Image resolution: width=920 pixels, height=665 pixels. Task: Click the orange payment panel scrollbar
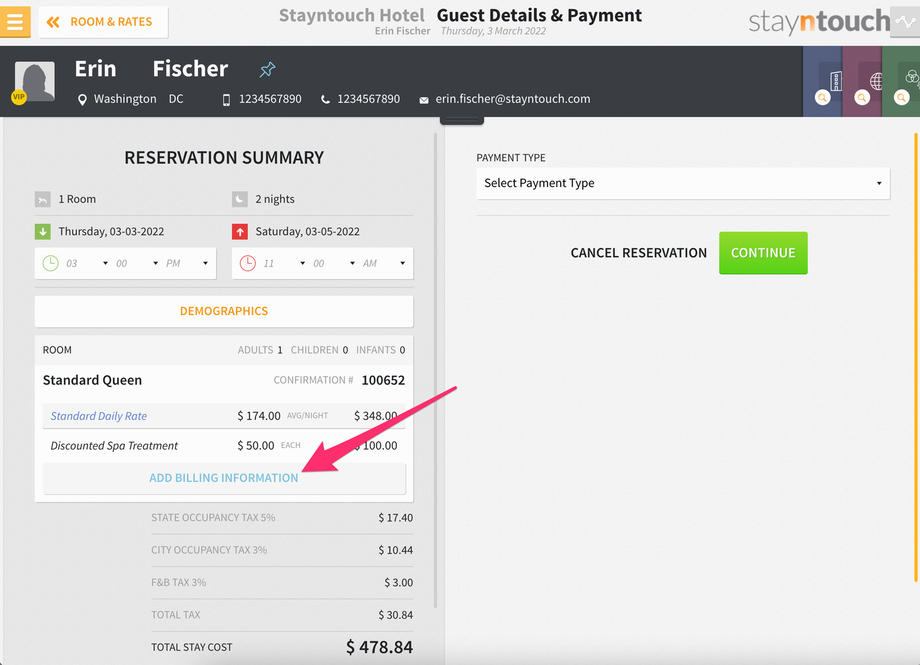(x=916, y=357)
